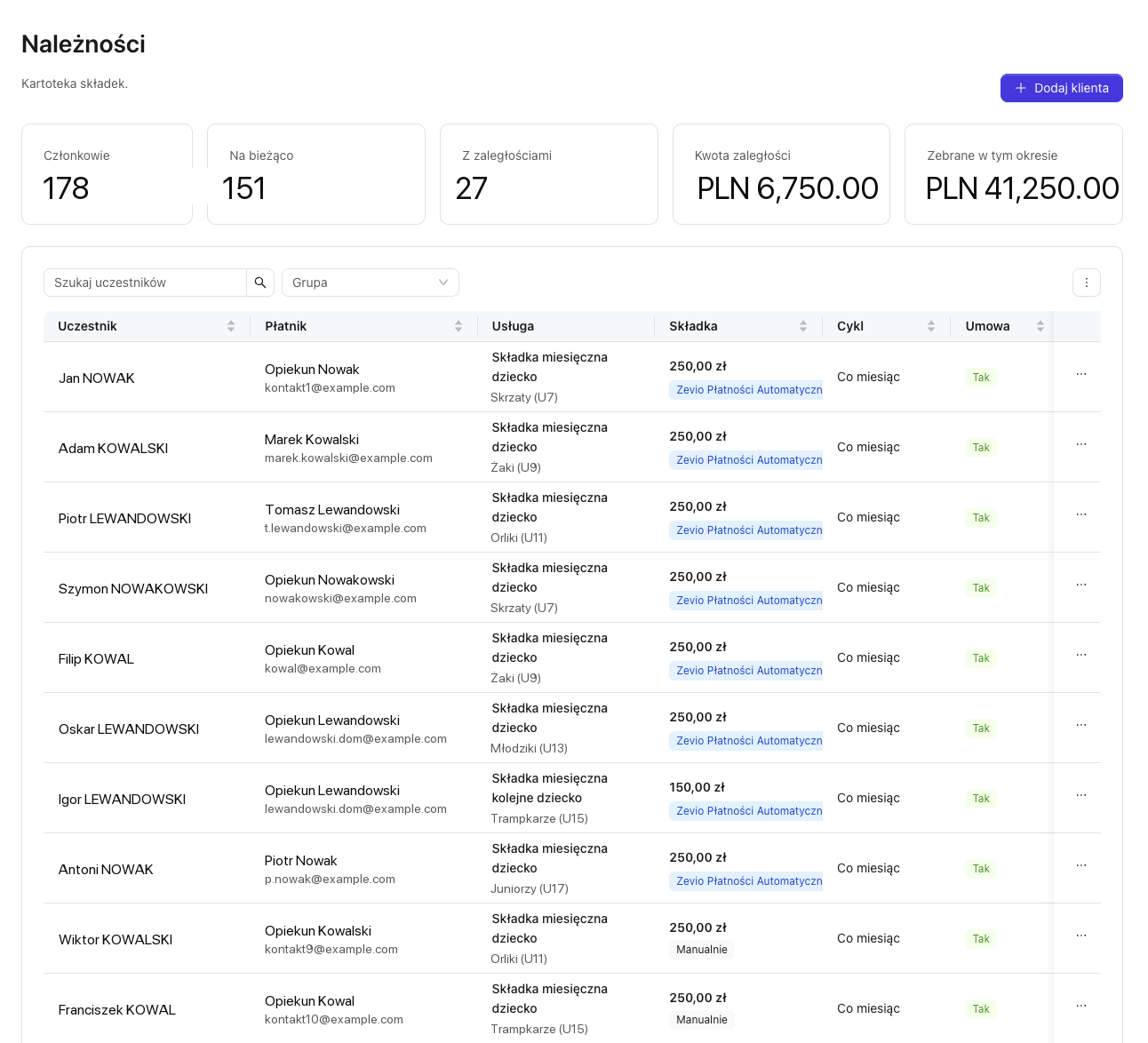
Task: Click Juniorzy (U17) group text
Action: point(530,888)
